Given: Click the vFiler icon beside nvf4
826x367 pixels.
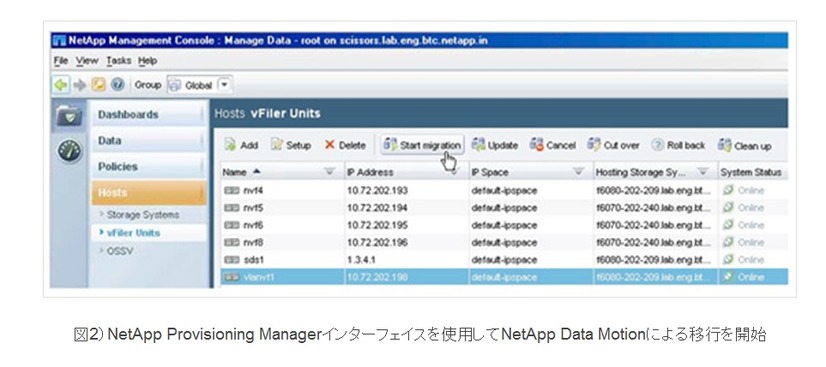Looking at the screenshot, I should coord(231,190).
